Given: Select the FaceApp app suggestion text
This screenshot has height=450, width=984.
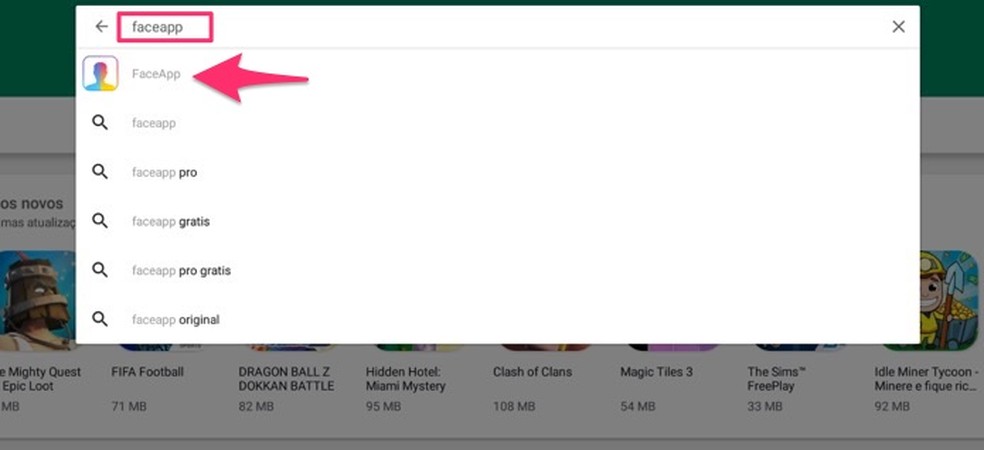Looking at the screenshot, I should [x=156, y=74].
